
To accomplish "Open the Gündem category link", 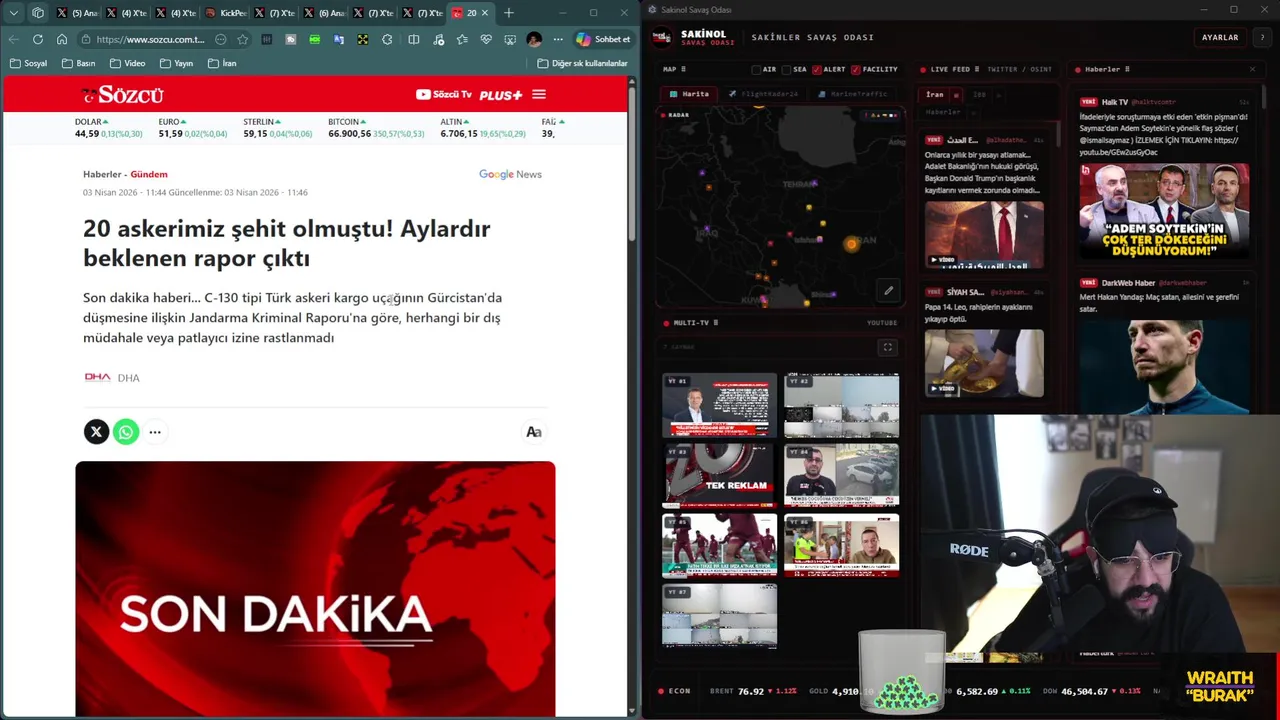I will (148, 174).
